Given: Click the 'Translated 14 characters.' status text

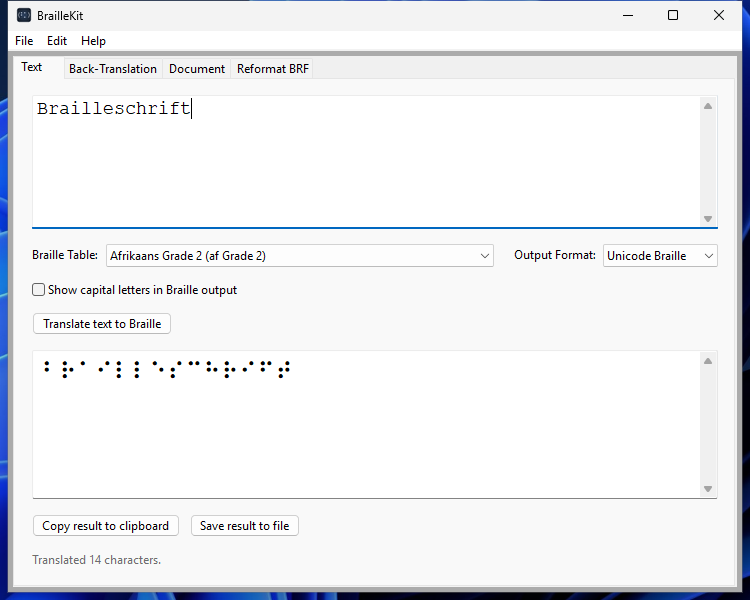Looking at the screenshot, I should coord(97,560).
